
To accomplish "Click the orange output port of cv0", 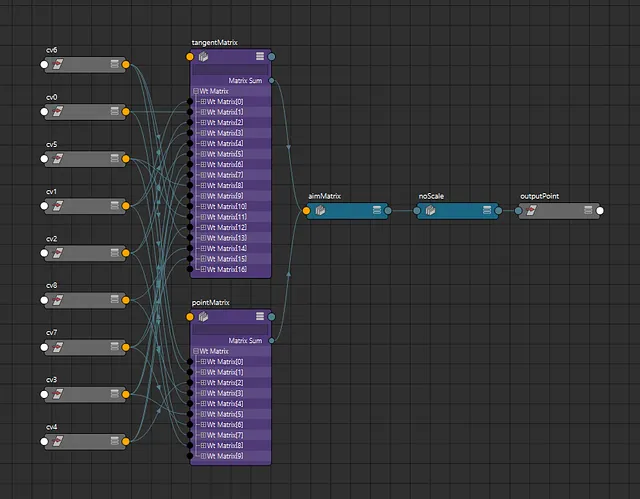I will click(126, 111).
